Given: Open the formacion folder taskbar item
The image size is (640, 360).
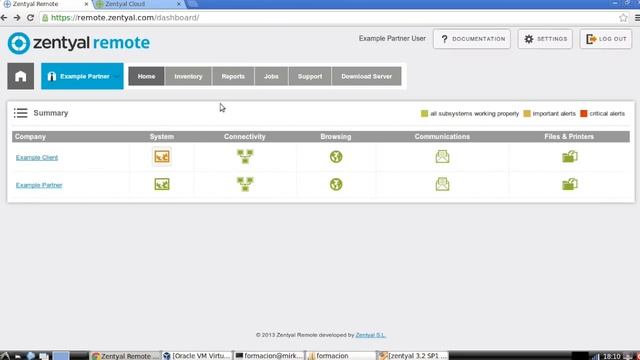Looking at the screenshot, I should coord(341,356).
